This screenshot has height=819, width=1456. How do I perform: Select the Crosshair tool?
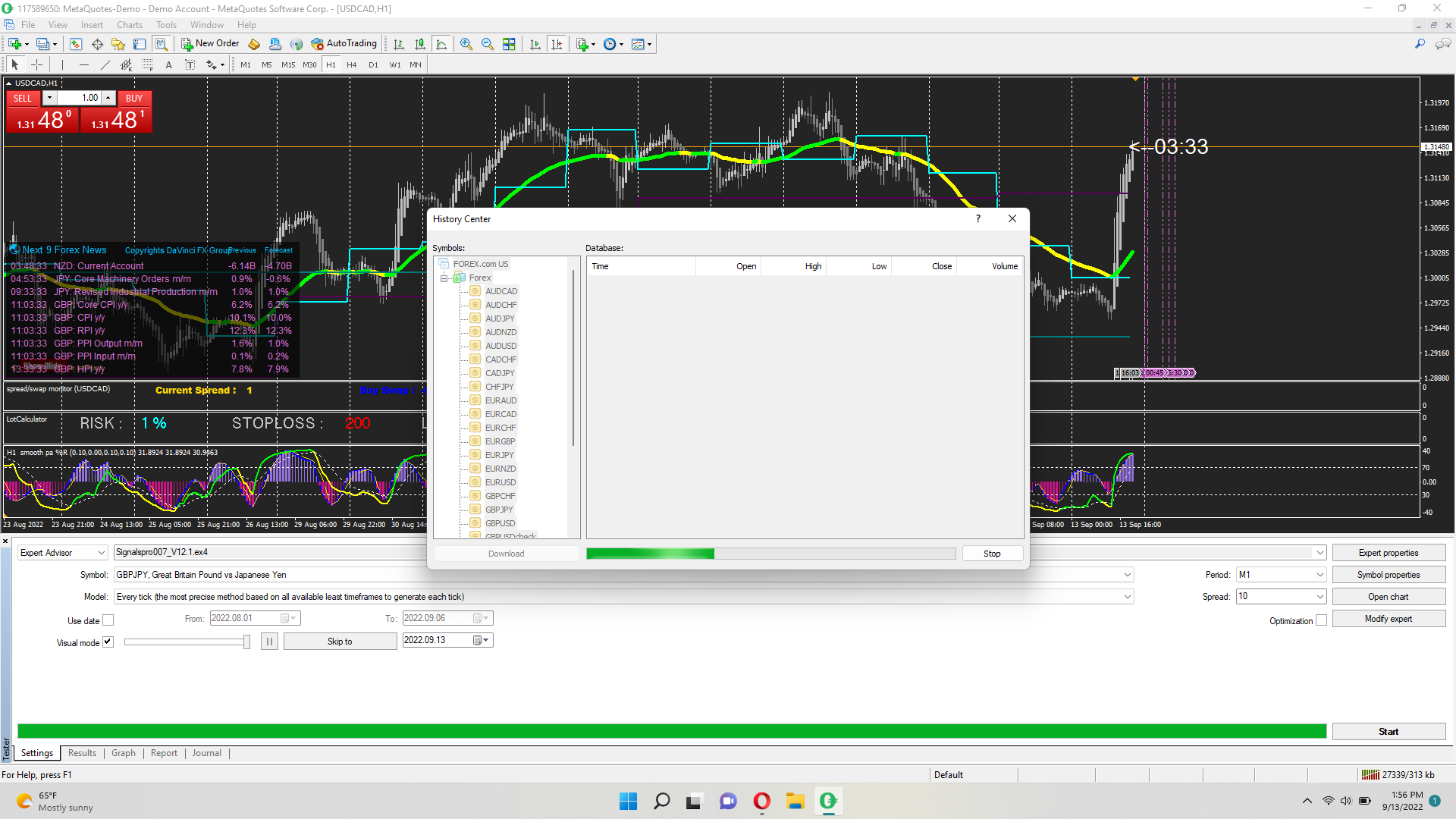coord(36,65)
